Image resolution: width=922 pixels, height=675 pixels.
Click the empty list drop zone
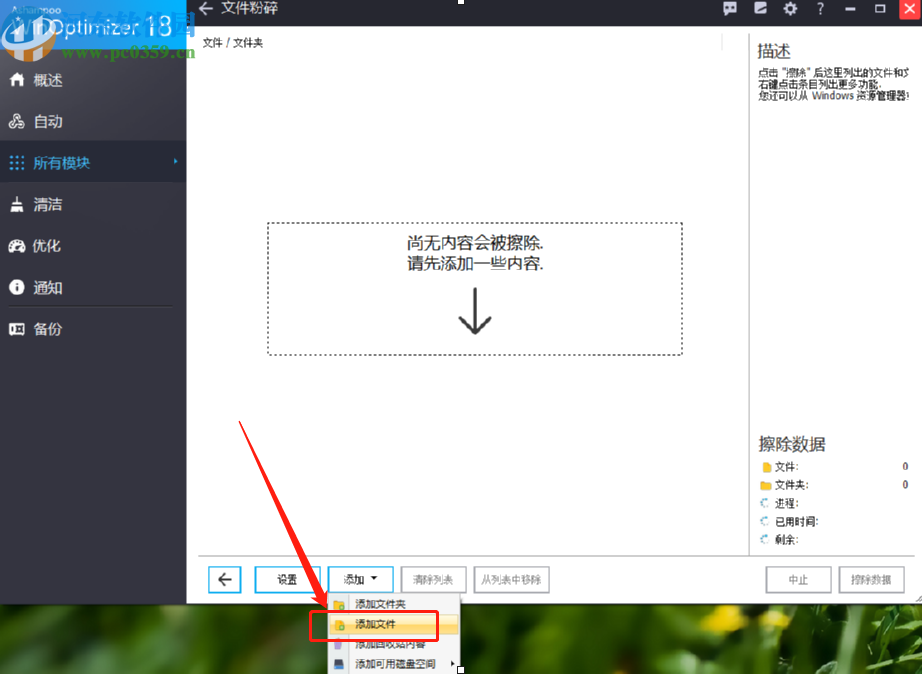(475, 289)
